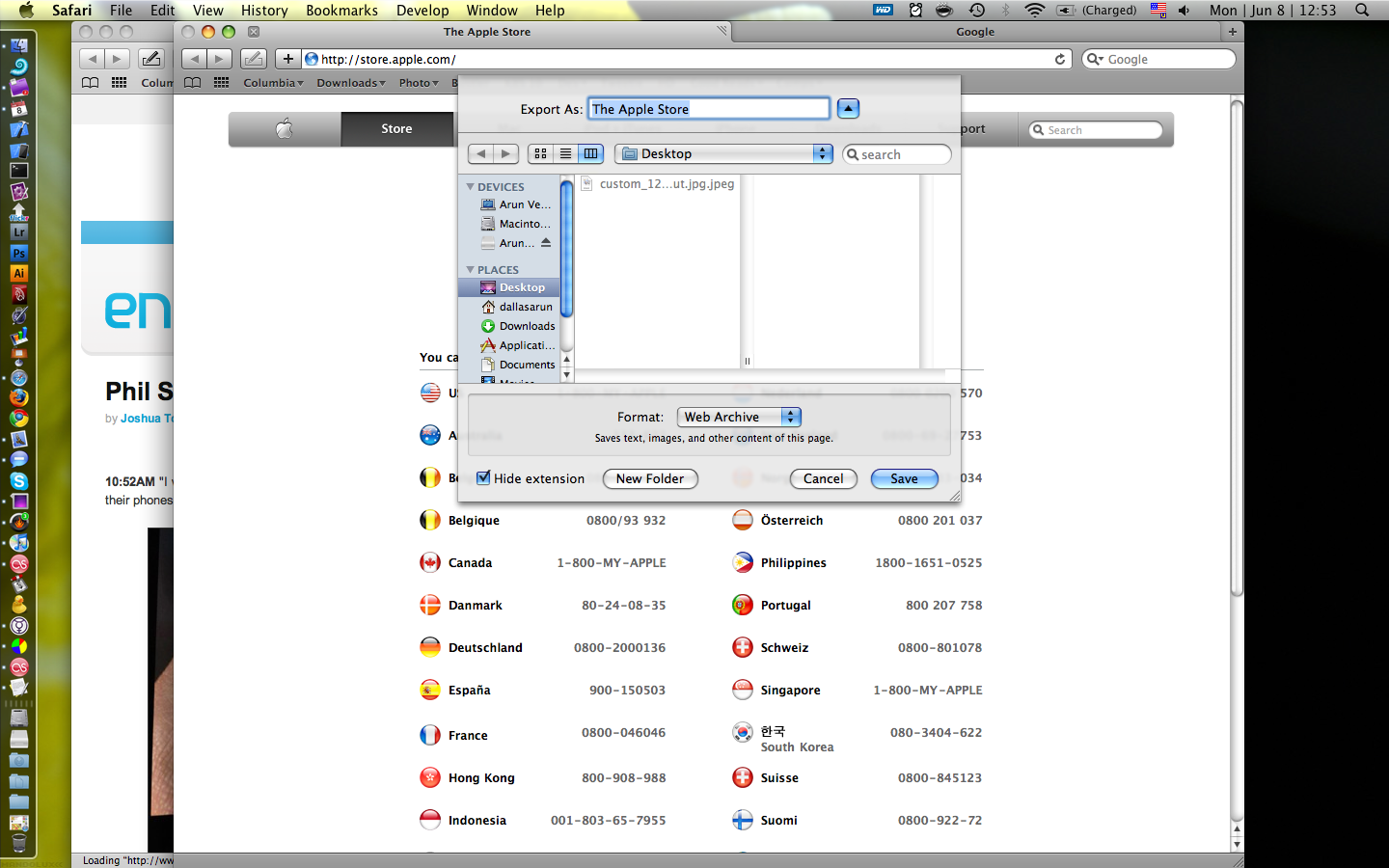Open the Develop menu
Screen dimensions: 1389x868
pos(422,11)
